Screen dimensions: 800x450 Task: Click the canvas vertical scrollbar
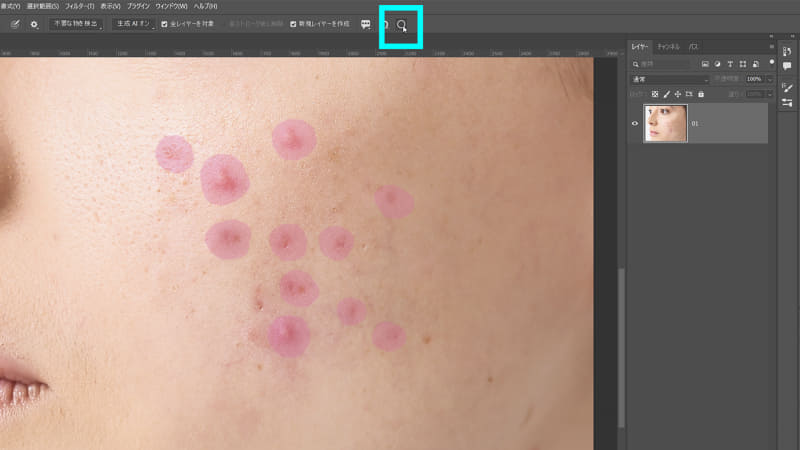pos(621,347)
